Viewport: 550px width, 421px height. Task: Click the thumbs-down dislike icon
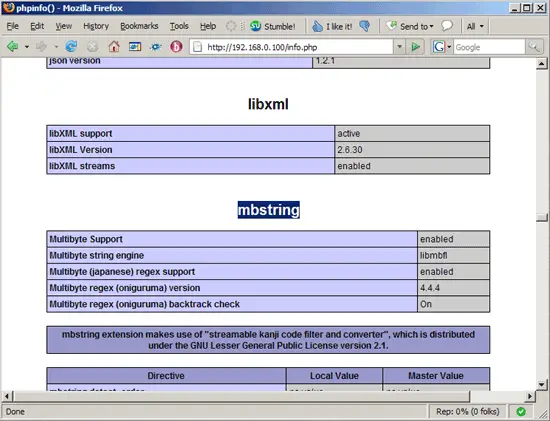coord(365,26)
